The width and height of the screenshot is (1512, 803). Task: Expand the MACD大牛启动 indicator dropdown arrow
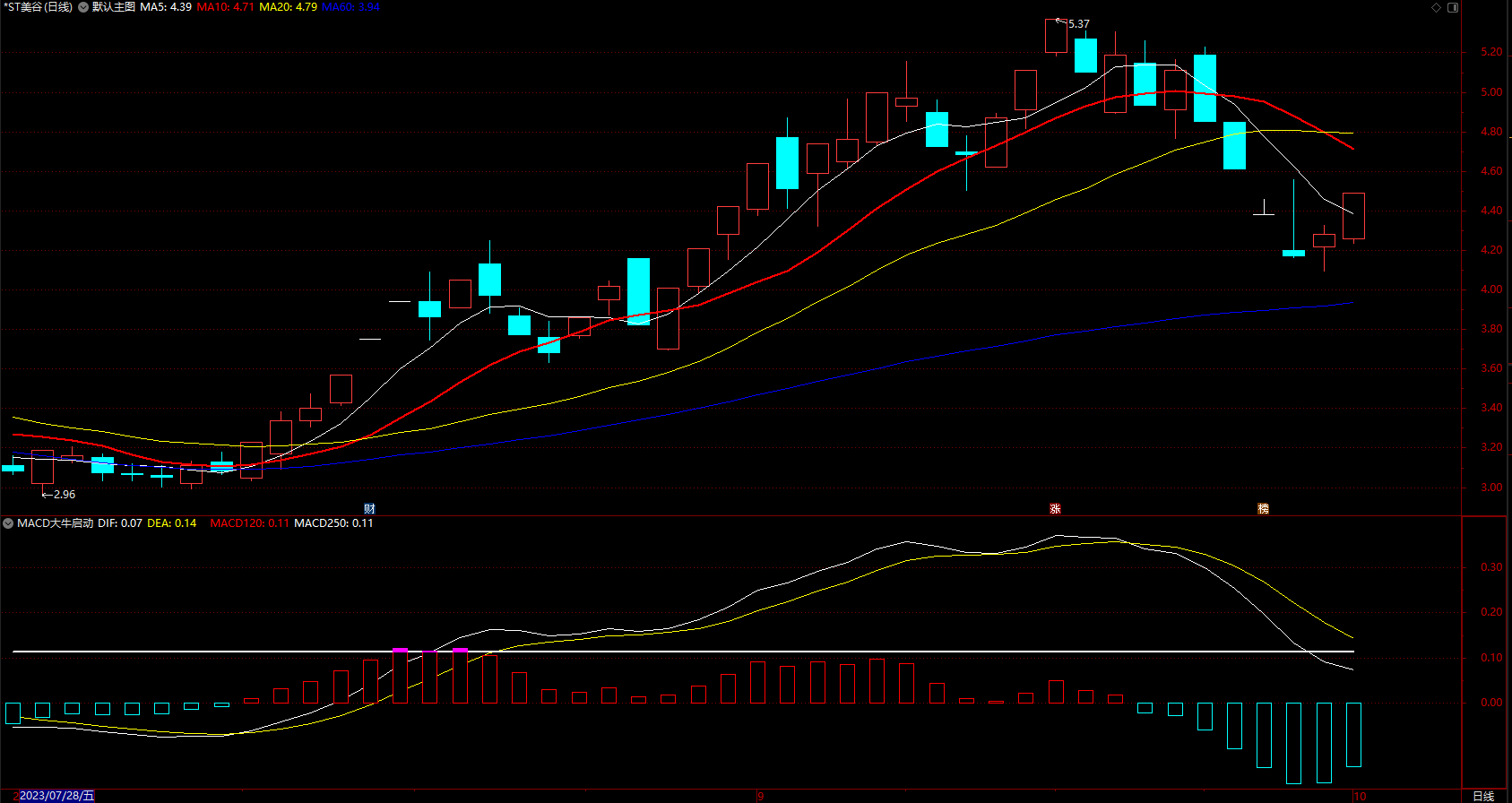[8, 523]
